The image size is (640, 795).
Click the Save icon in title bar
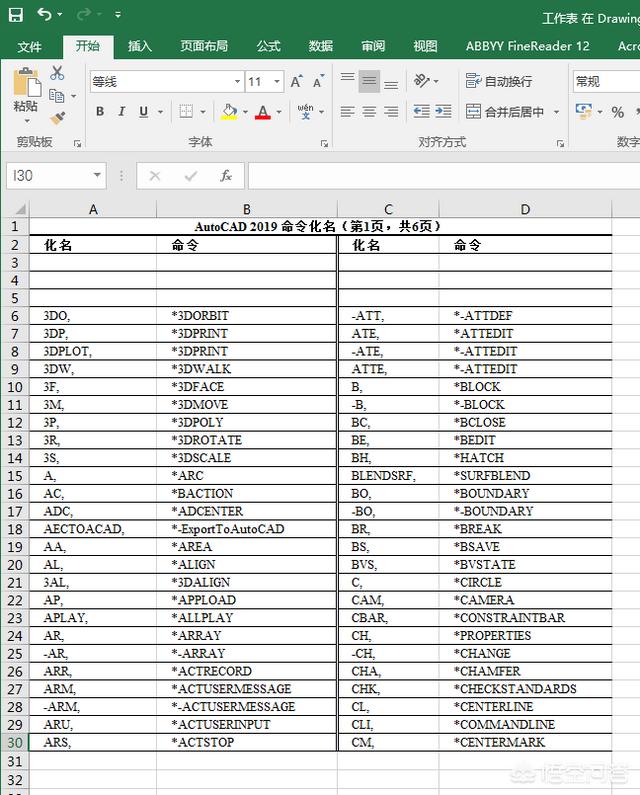(x=16, y=15)
